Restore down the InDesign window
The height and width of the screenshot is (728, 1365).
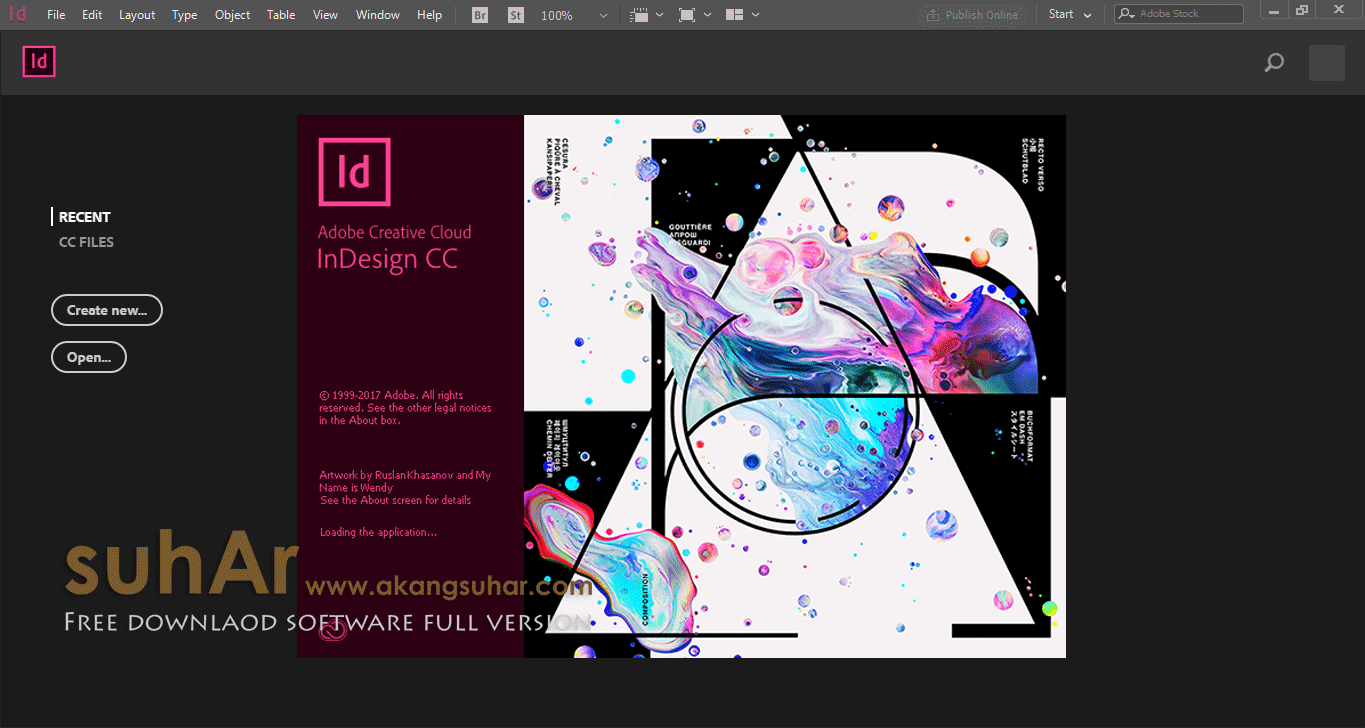pyautogui.click(x=1301, y=10)
